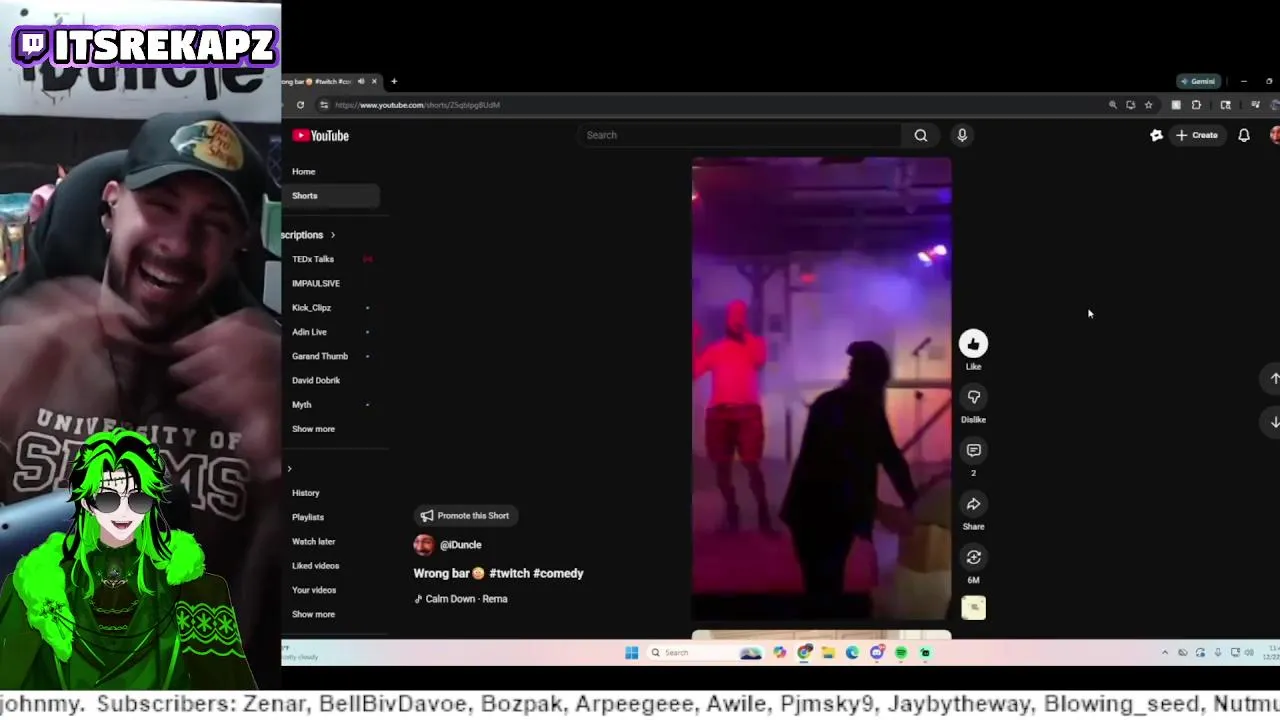
Task: Open Your videos in the sidebar
Action: tap(314, 590)
